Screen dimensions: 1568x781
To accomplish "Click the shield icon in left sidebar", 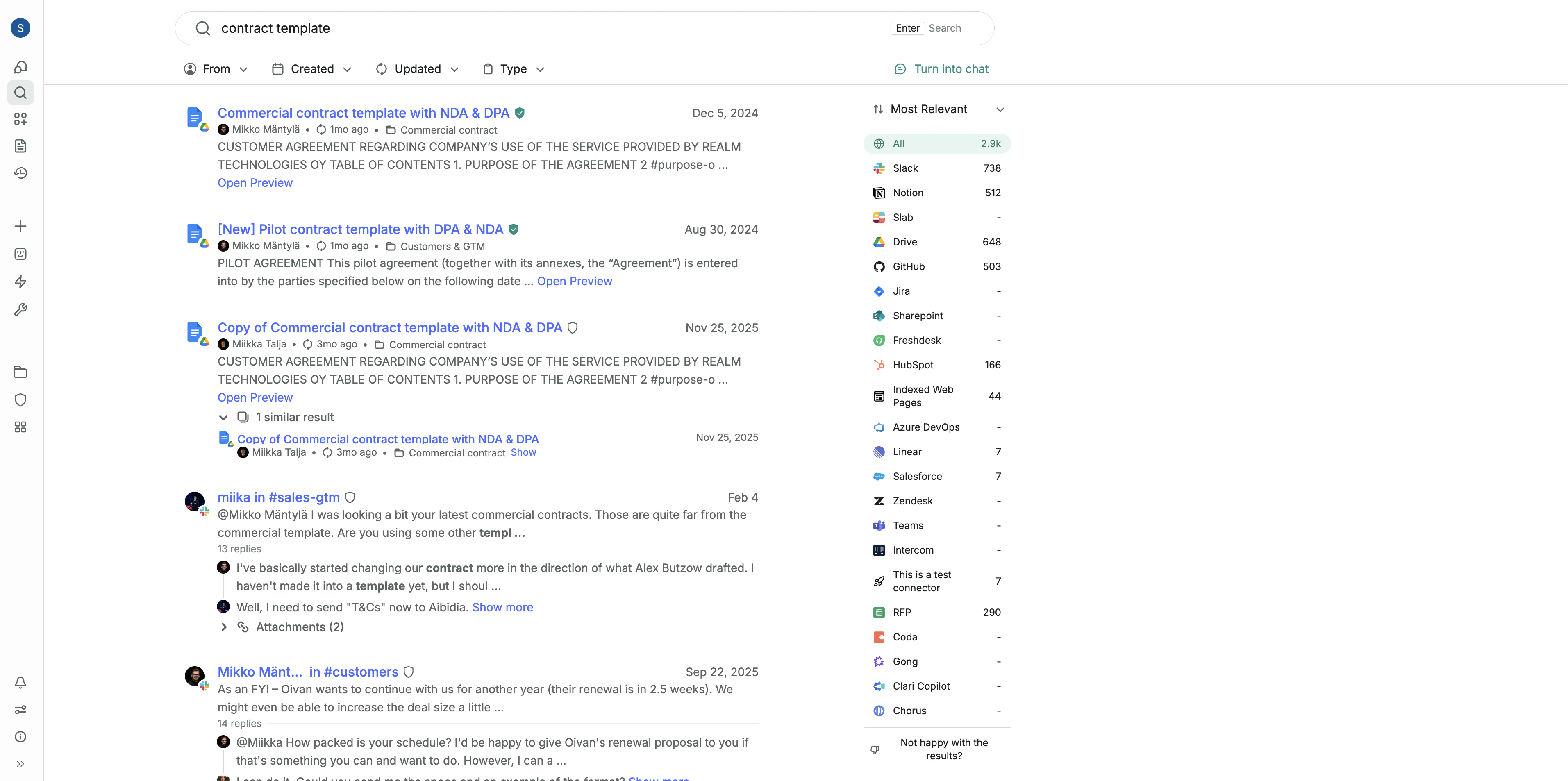I will (20, 400).
